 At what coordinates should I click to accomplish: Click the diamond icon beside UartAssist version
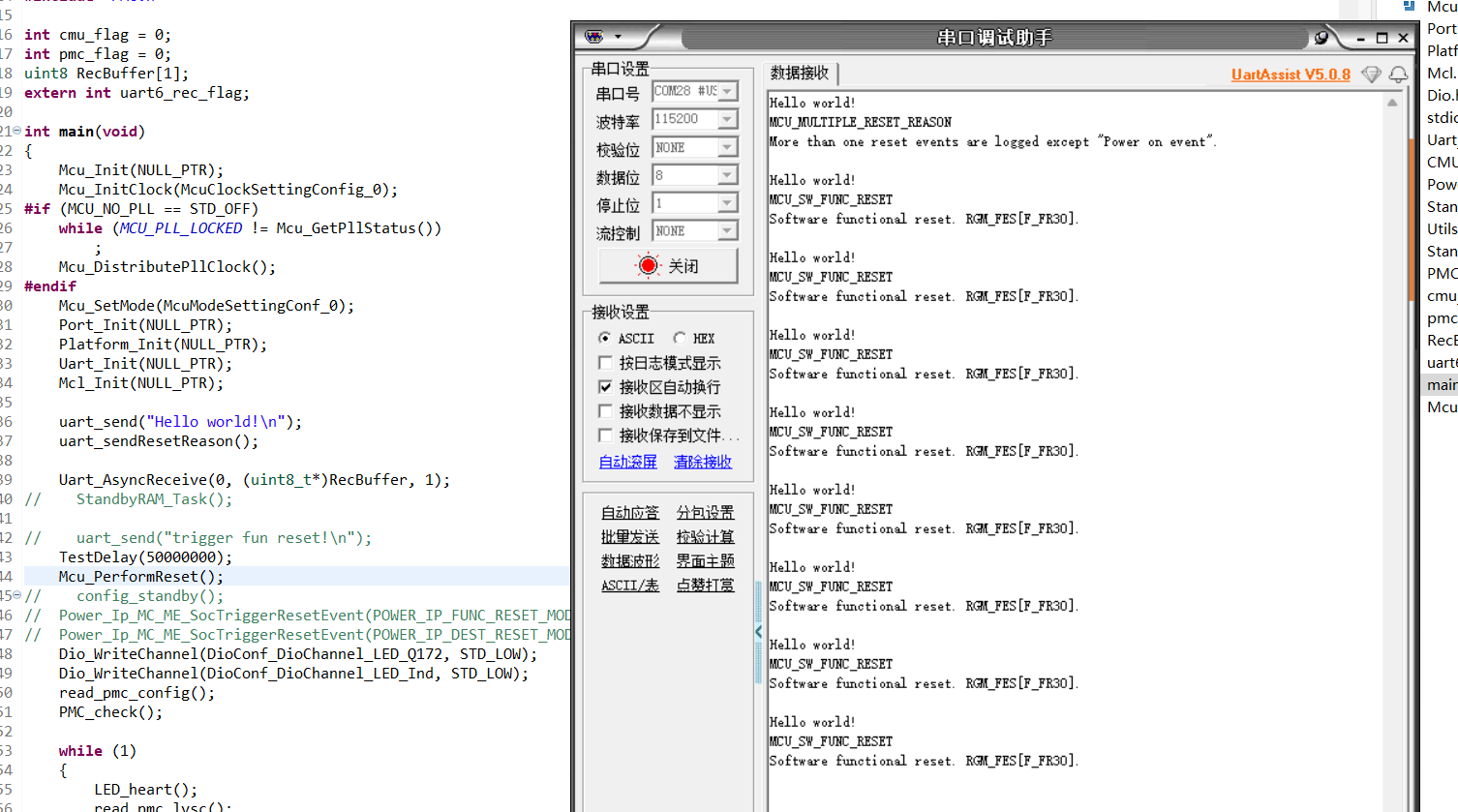click(x=1371, y=75)
